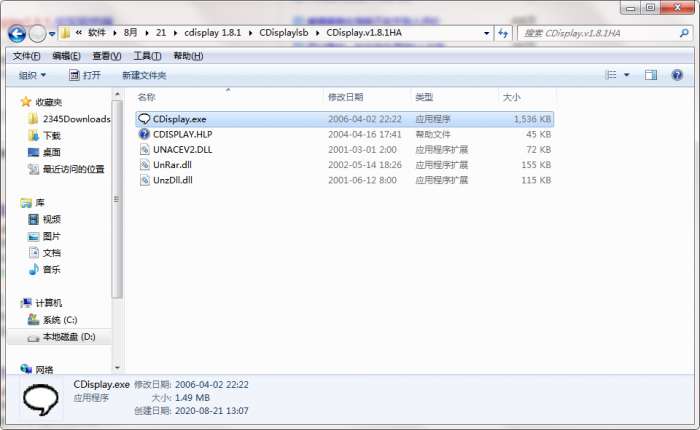Click 新建文件夹 in toolbar
The height and width of the screenshot is (430, 700).
[x=144, y=75]
